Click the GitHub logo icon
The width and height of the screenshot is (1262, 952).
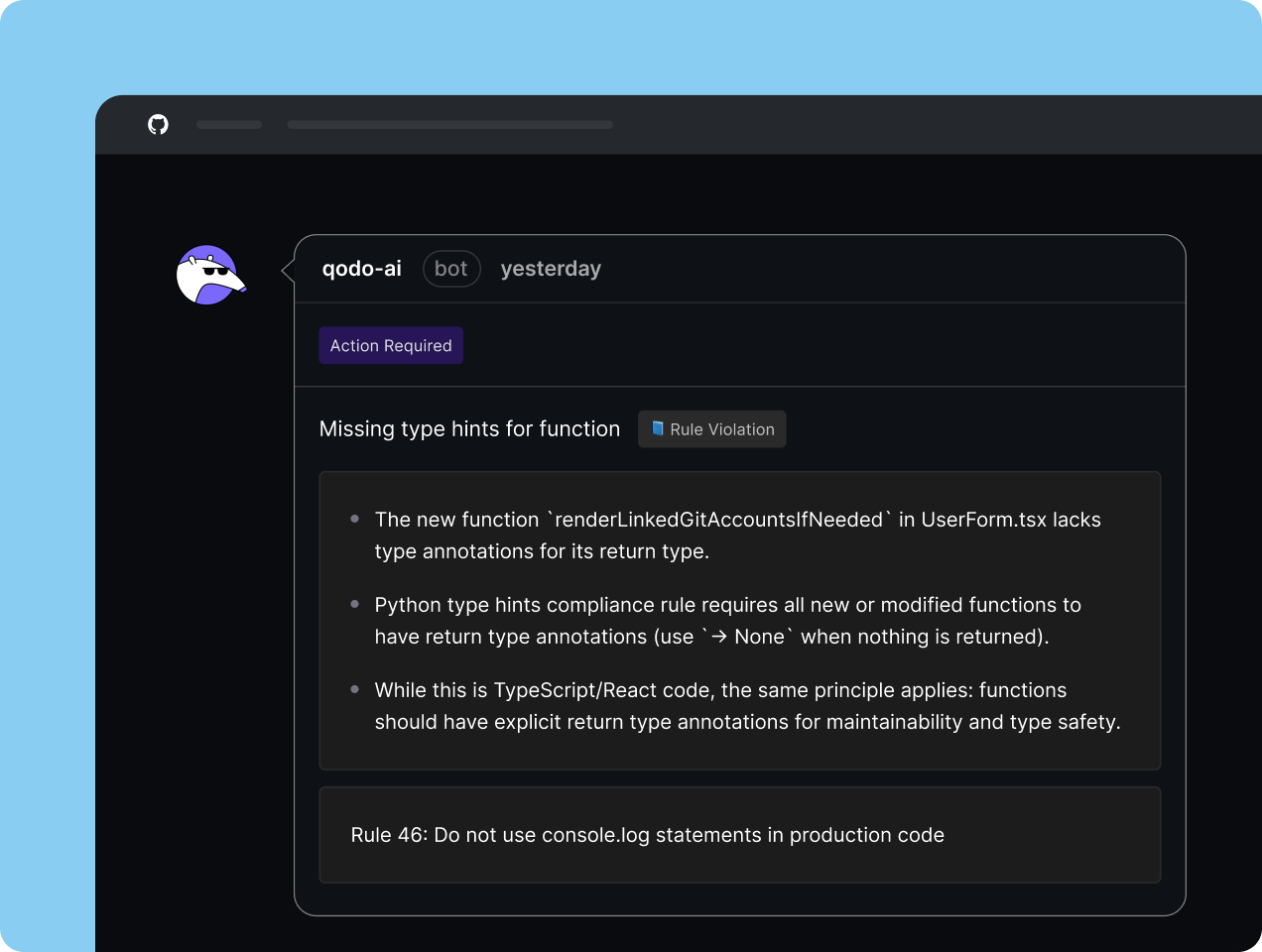point(158,124)
